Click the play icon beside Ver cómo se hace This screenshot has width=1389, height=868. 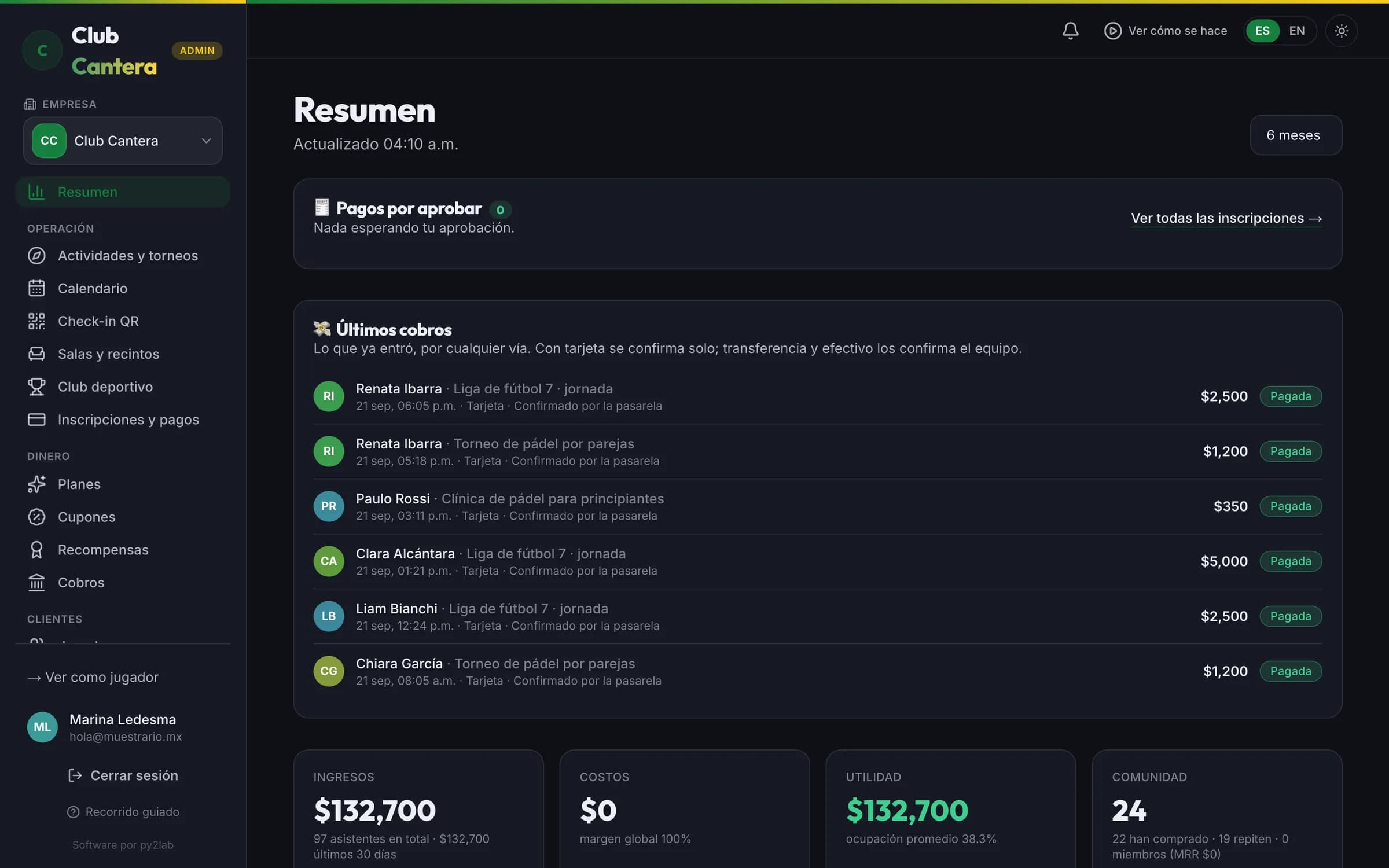(x=1112, y=31)
